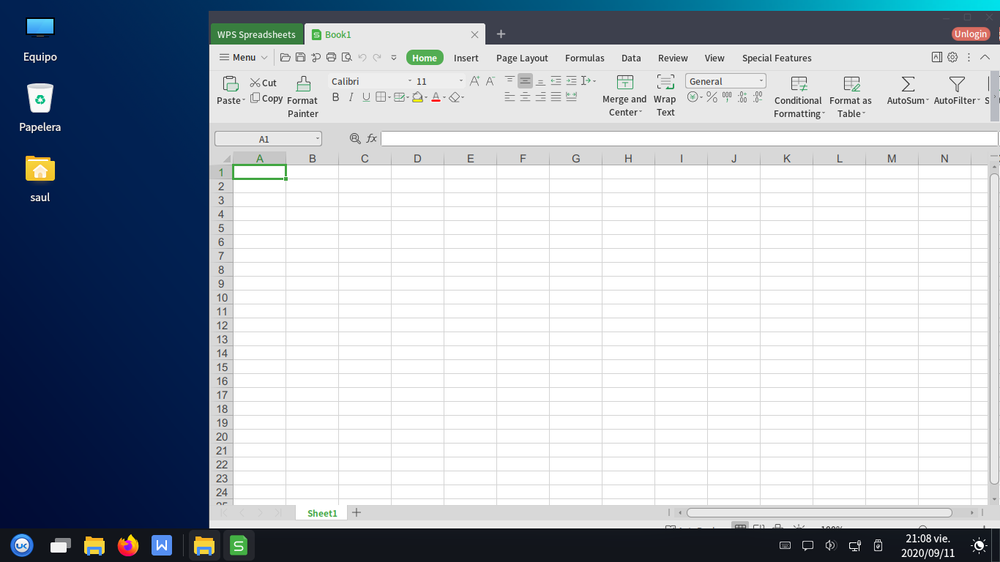Click the Format Painter brush icon
This screenshot has width=1000, height=562.
point(302,84)
